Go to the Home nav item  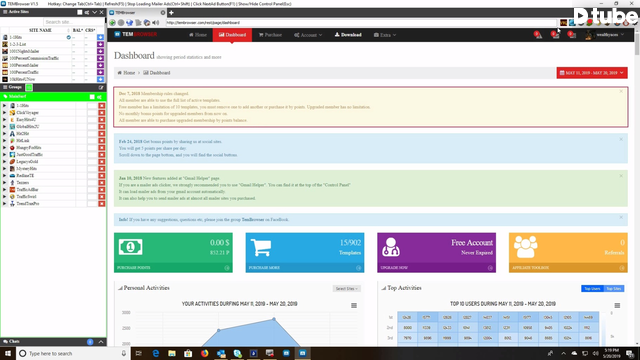point(198,35)
